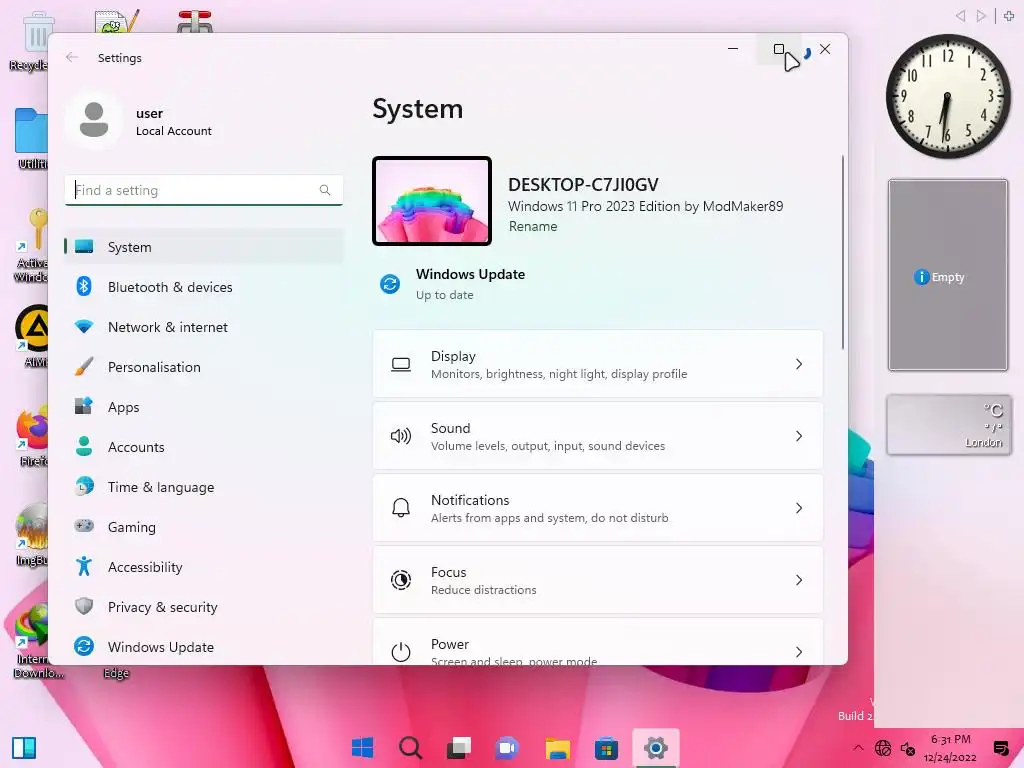This screenshot has width=1024, height=768.
Task: Expand Focus using its chevron
Action: [x=799, y=580]
